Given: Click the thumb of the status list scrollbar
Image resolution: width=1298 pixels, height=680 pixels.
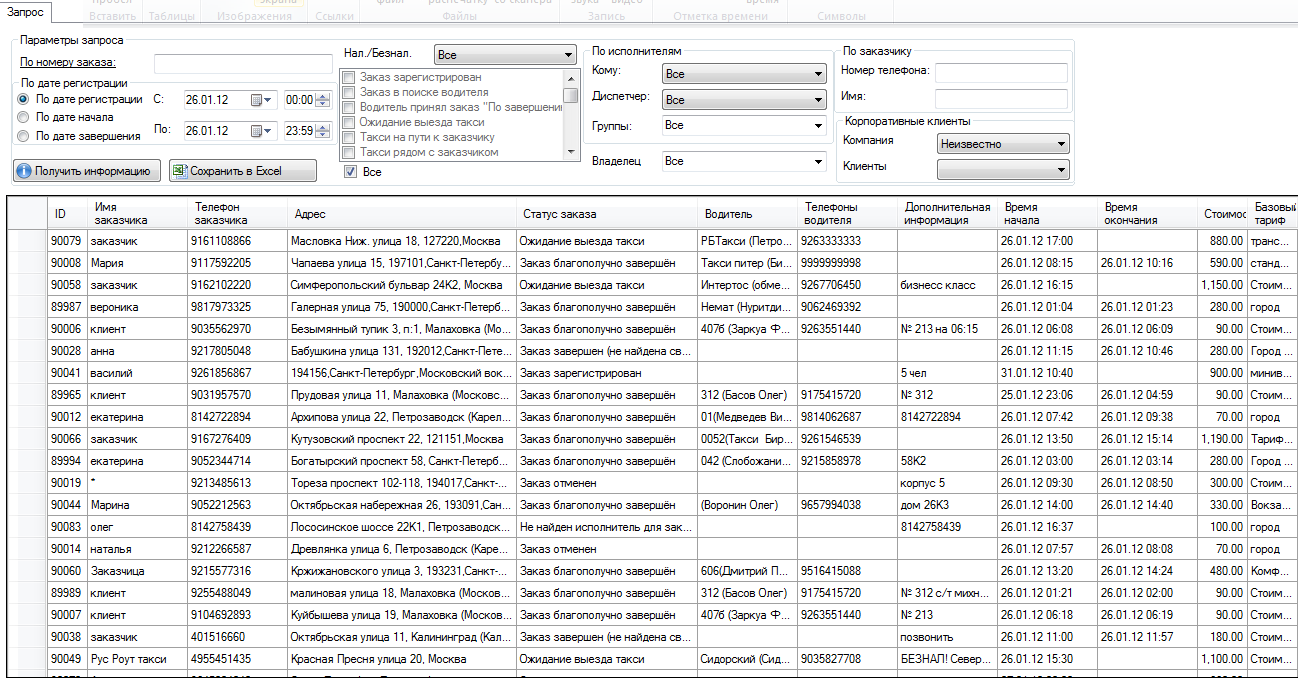Looking at the screenshot, I should click(x=571, y=94).
